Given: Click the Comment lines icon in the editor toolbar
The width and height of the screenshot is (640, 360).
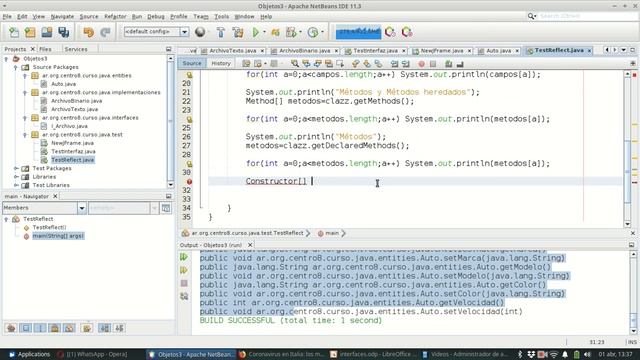Looking at the screenshot, I should pos(449,64).
